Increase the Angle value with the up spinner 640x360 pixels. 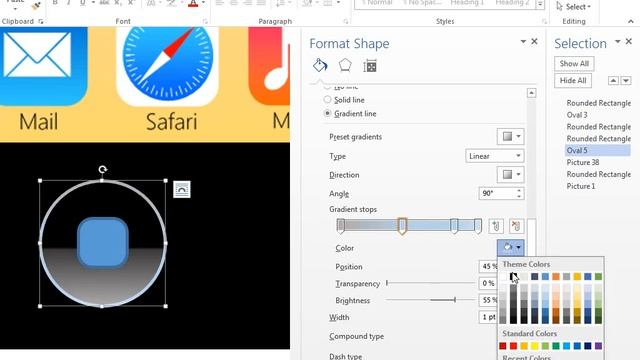point(519,190)
